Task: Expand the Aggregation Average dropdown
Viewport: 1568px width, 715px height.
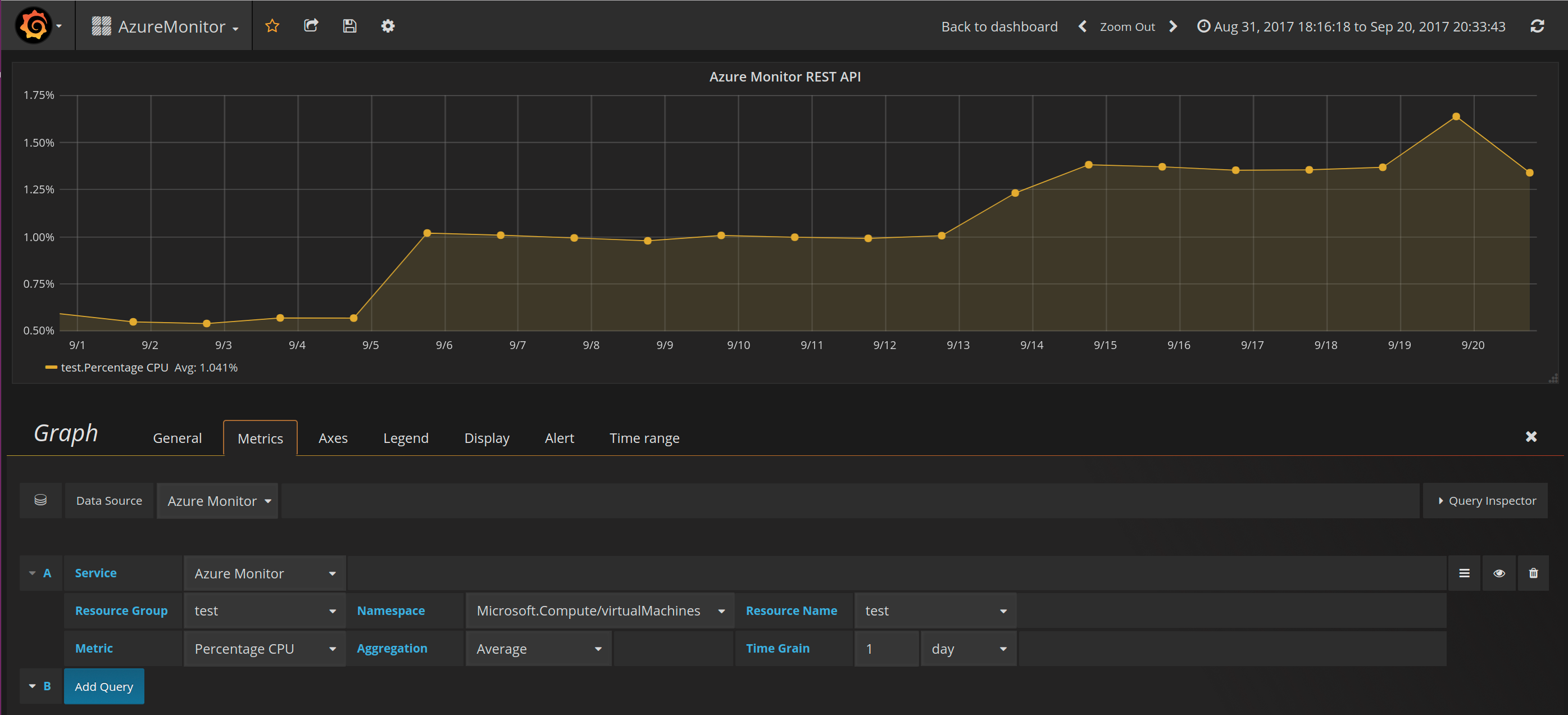Action: (538, 649)
